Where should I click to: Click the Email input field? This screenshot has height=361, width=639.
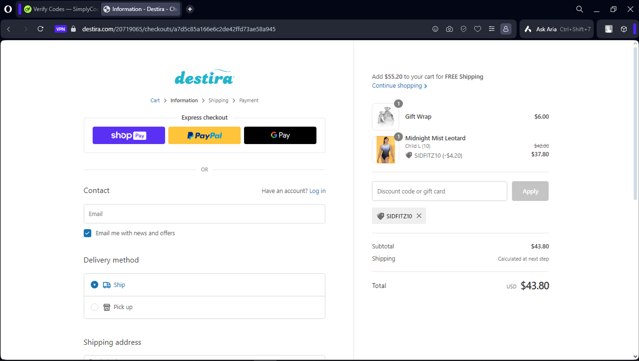[204, 214]
